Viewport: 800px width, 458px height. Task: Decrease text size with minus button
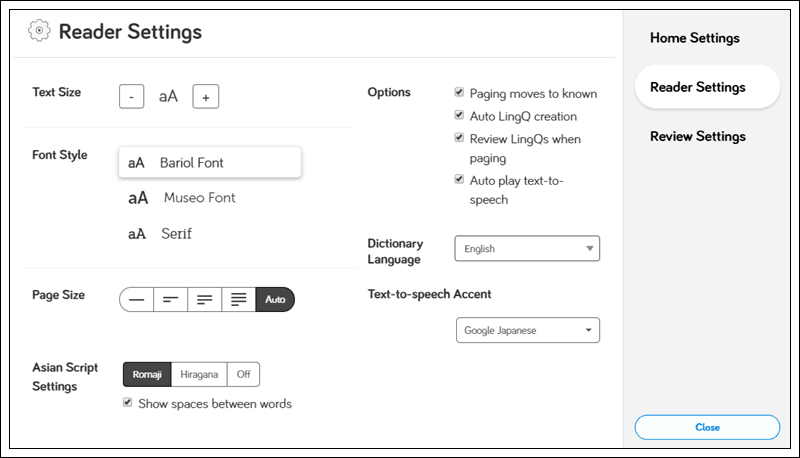131,96
